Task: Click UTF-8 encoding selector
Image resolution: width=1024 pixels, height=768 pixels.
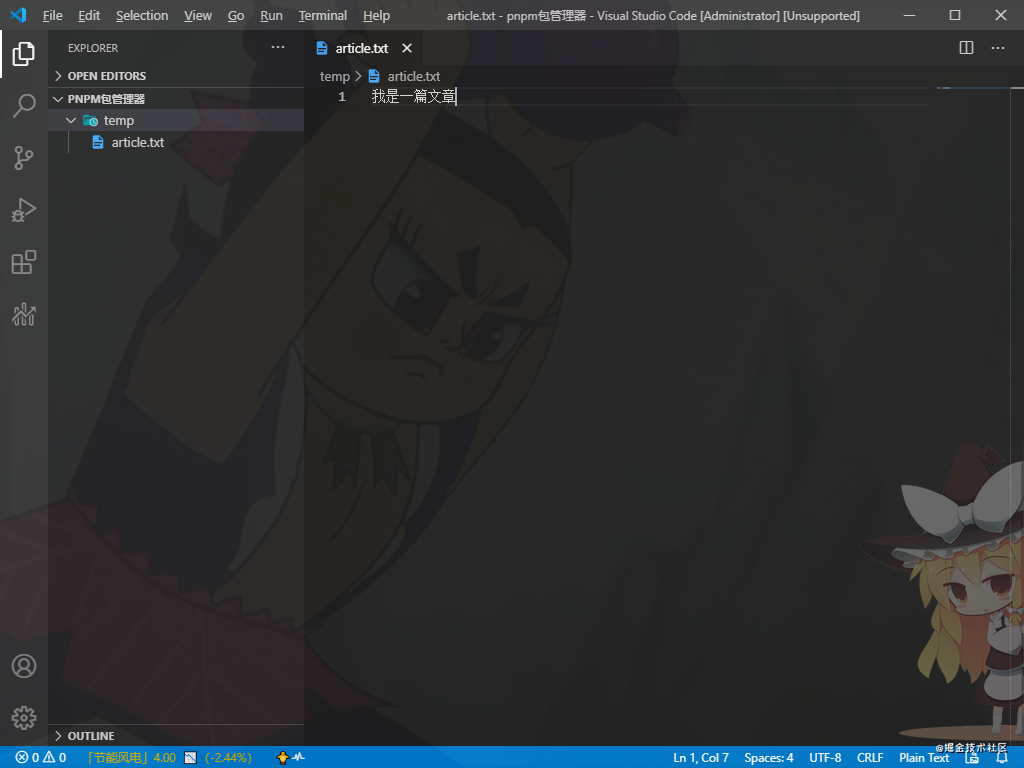Action: (825, 758)
